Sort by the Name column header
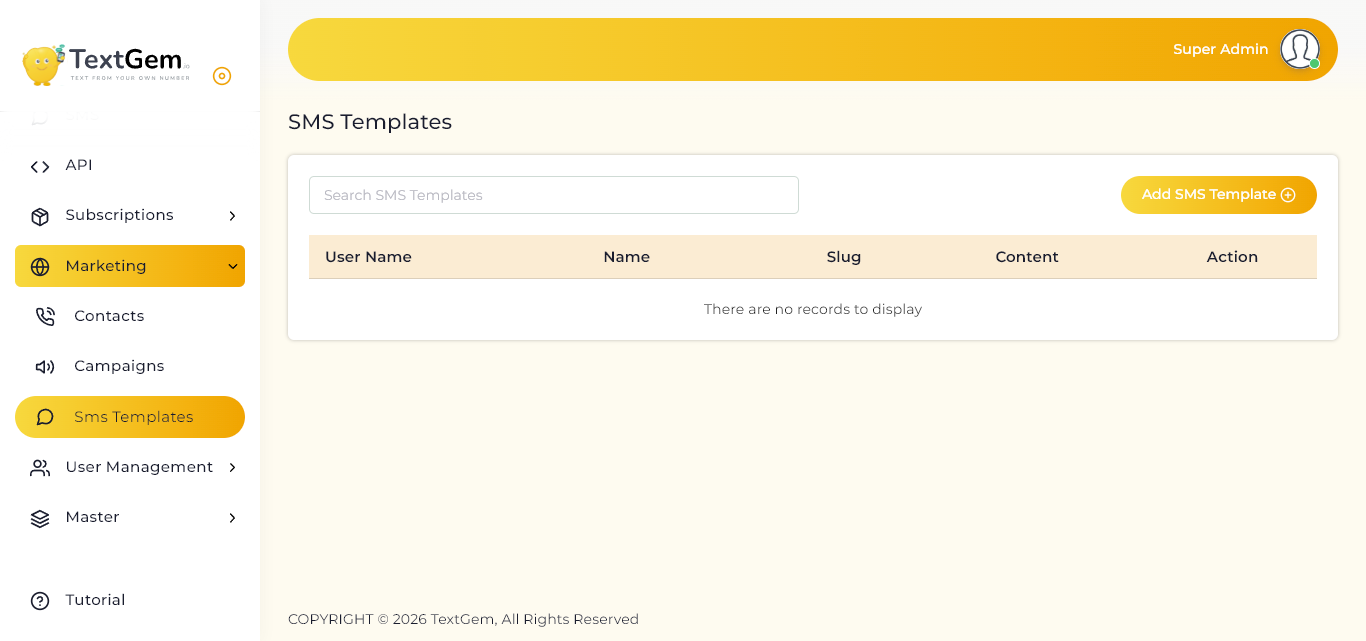The width and height of the screenshot is (1366, 641). pos(627,257)
